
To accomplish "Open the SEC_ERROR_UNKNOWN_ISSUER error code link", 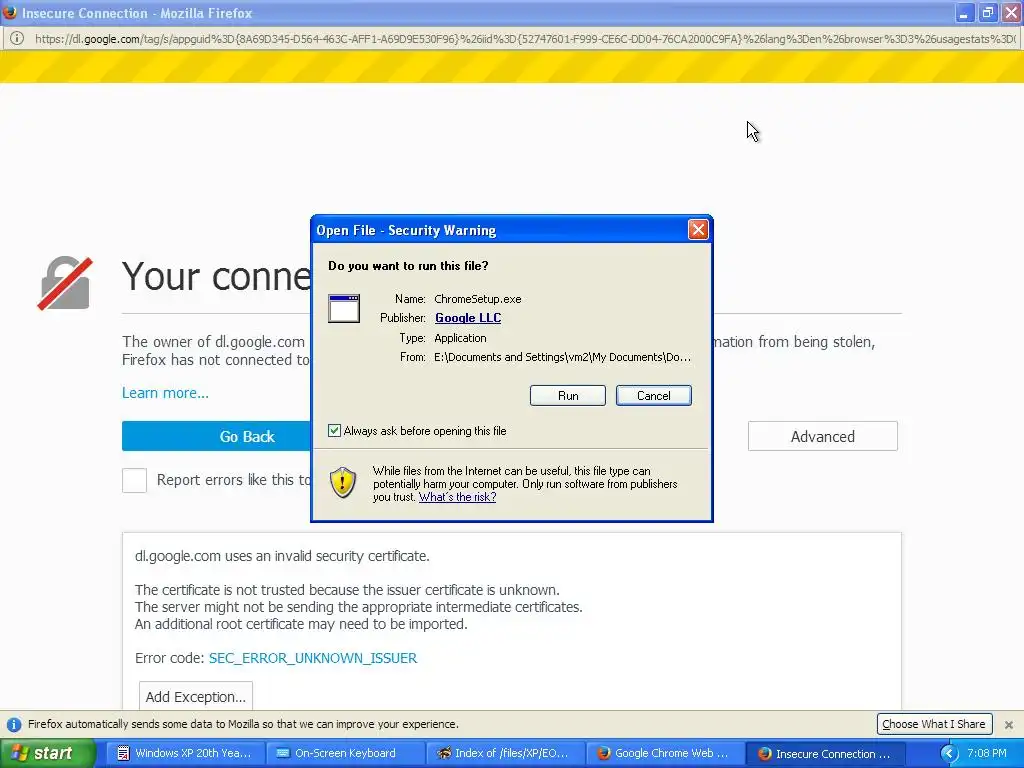I will [x=313, y=658].
